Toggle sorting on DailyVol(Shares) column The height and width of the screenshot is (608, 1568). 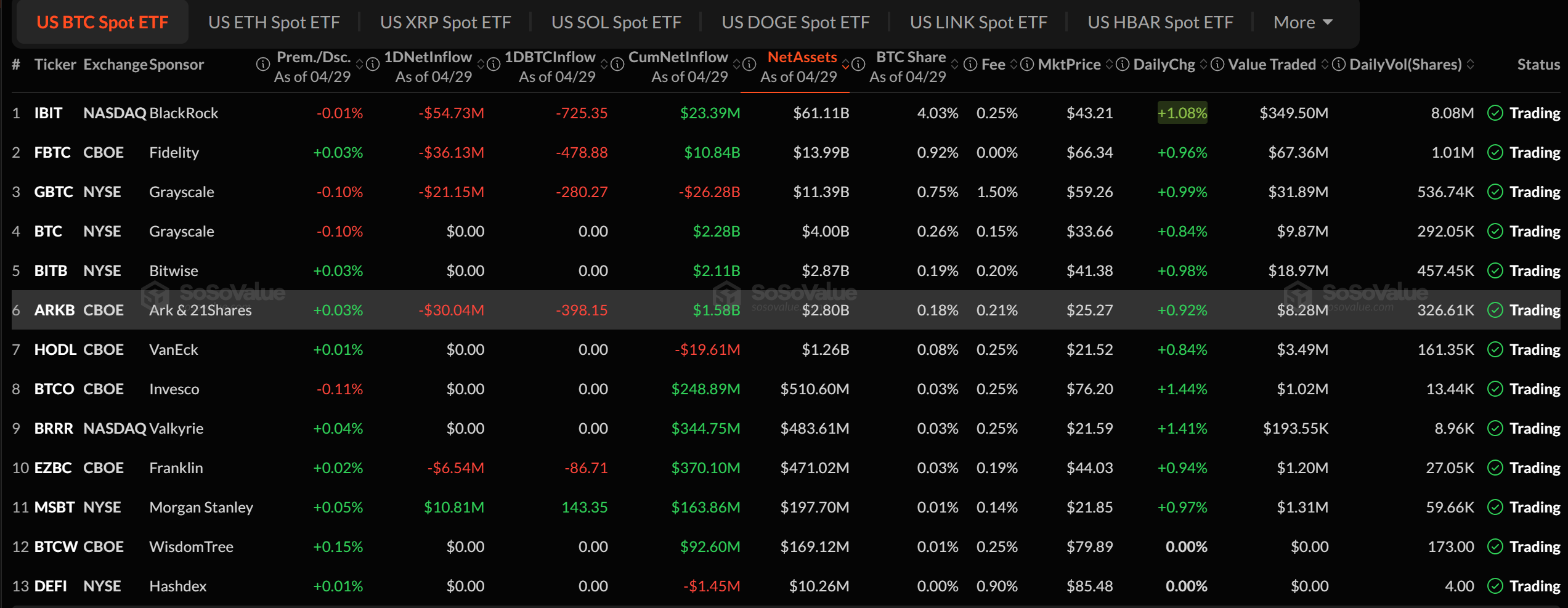click(1469, 64)
